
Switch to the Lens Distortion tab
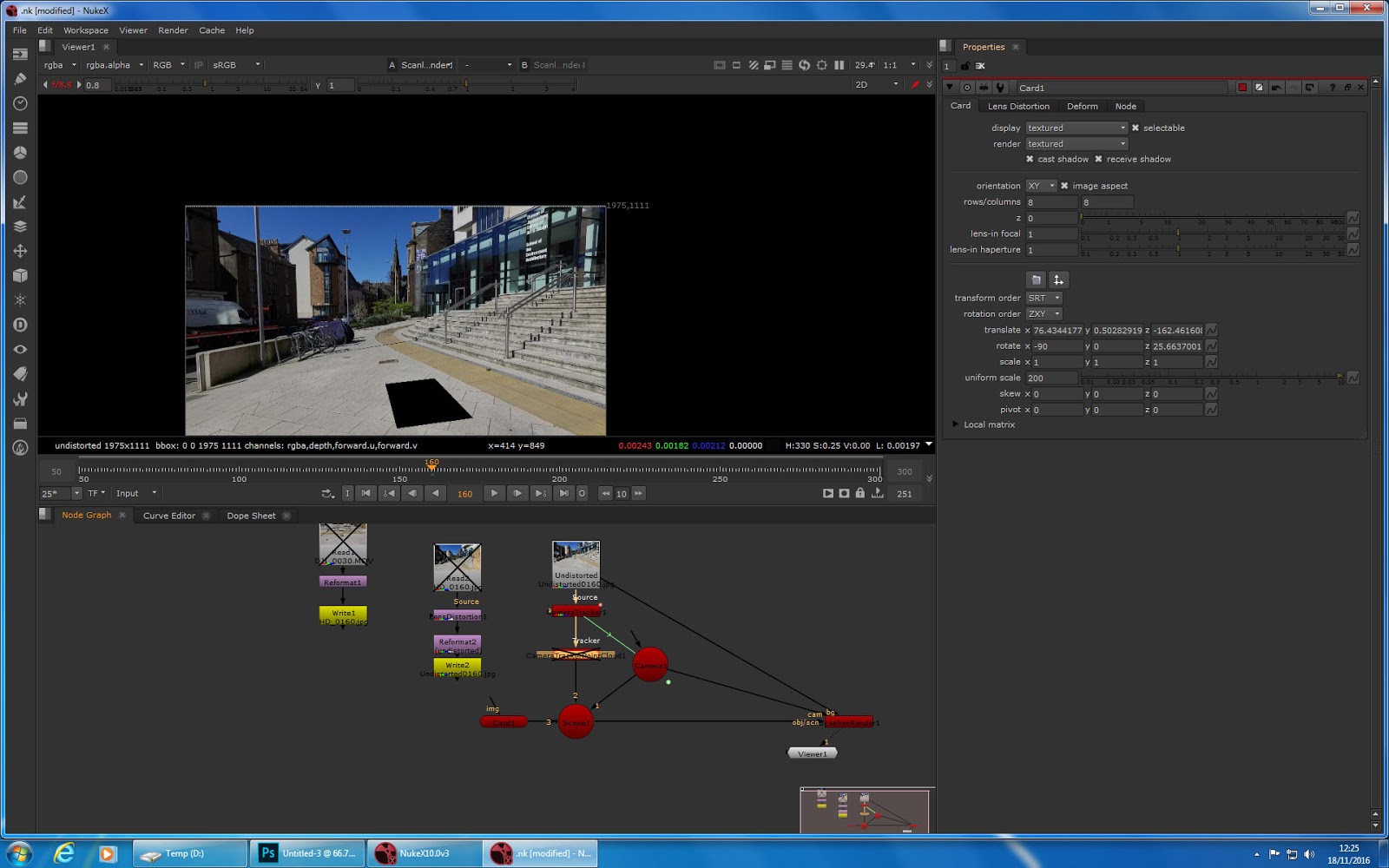1017,106
